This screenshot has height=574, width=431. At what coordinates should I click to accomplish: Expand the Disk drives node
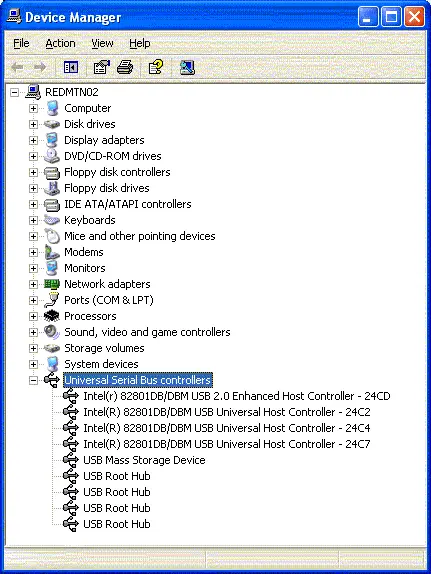[x=33, y=124]
